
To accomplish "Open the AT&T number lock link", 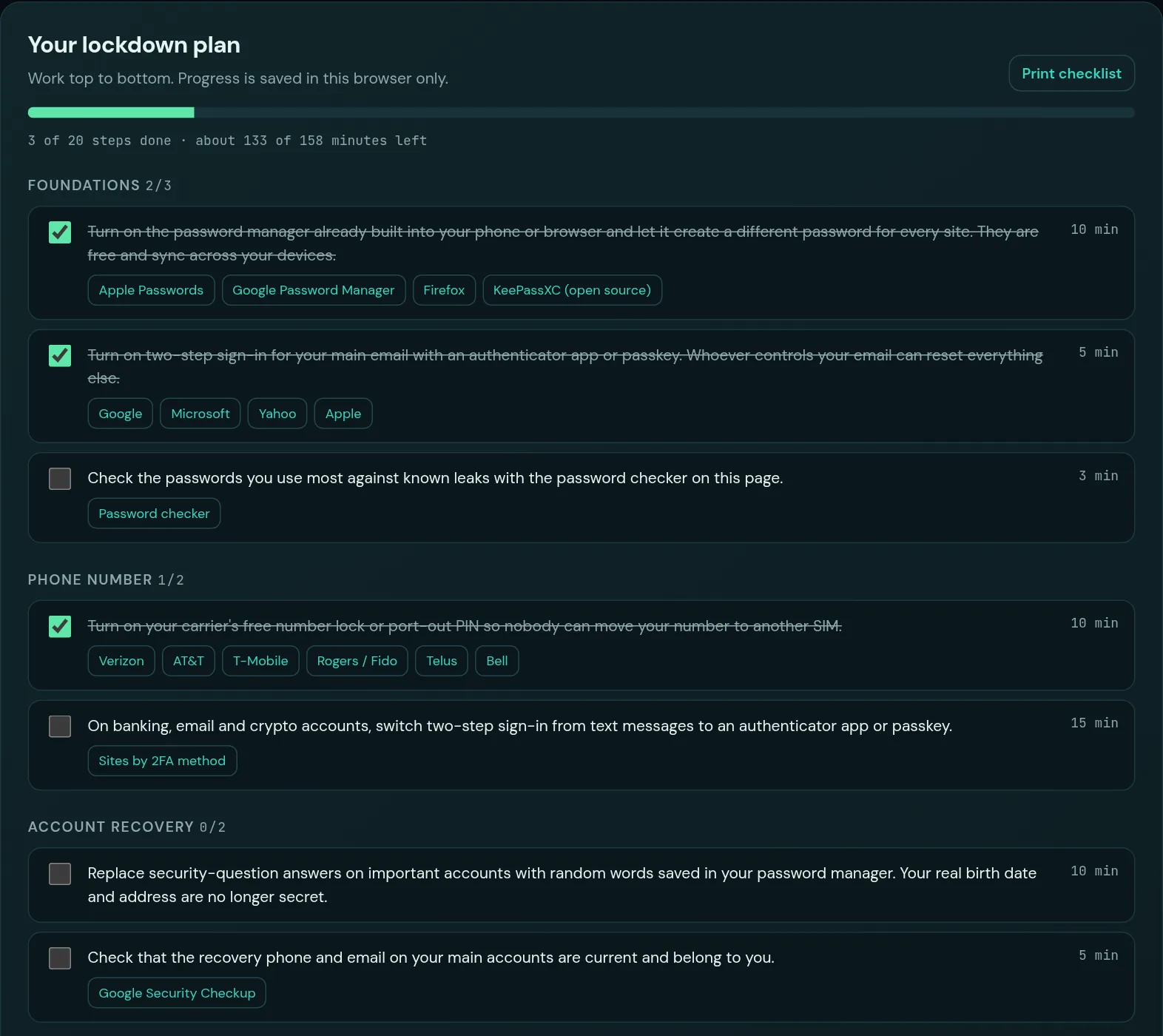I will (x=189, y=661).
